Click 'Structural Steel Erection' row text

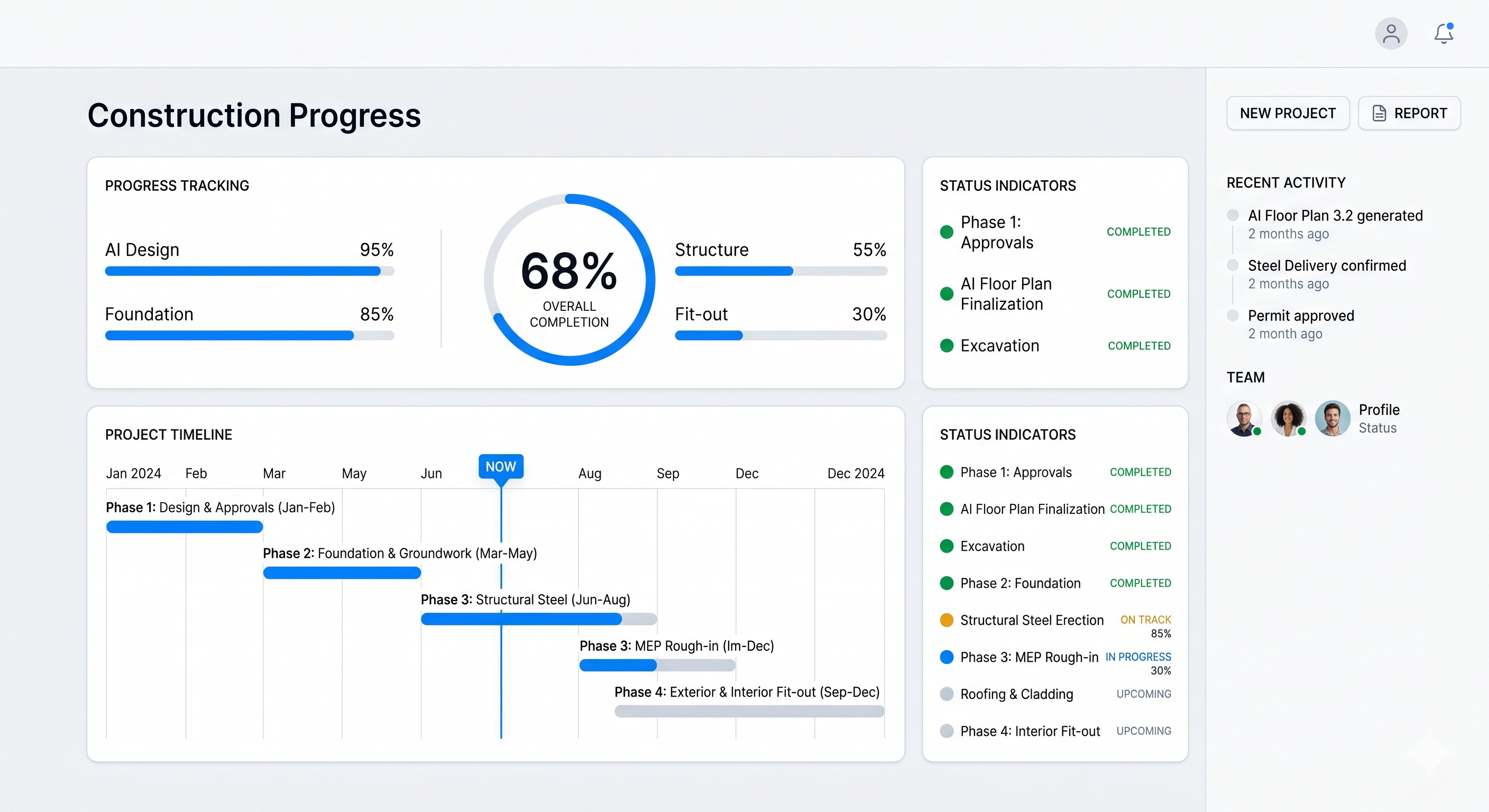tap(1032, 620)
